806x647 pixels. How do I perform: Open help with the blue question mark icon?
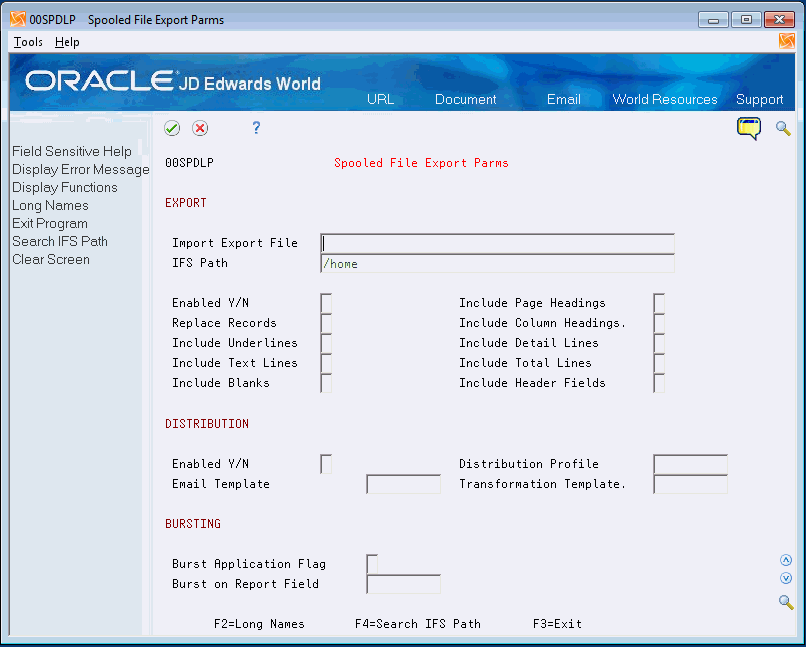[256, 127]
